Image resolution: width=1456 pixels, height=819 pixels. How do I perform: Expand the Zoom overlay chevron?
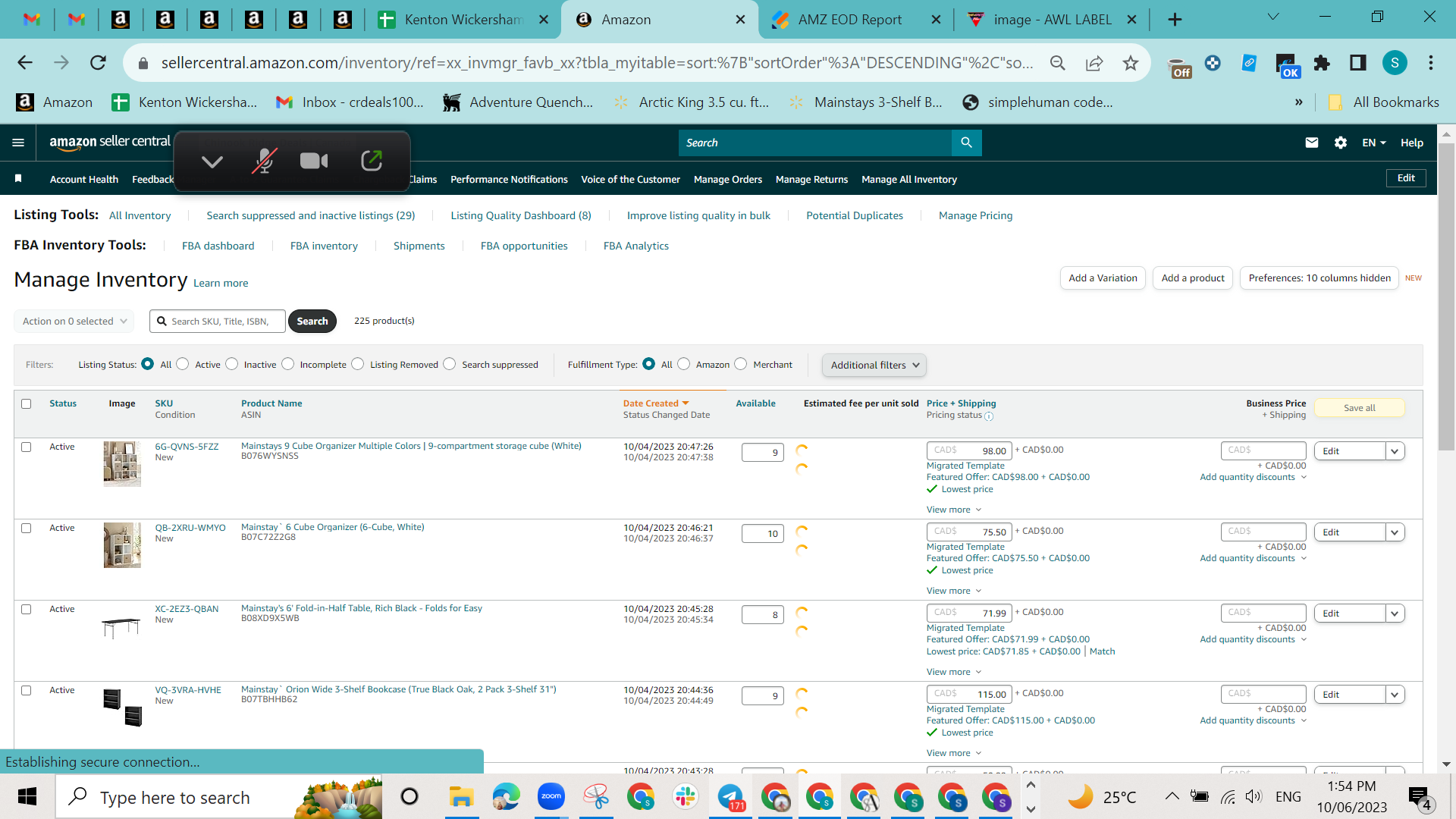pos(212,162)
